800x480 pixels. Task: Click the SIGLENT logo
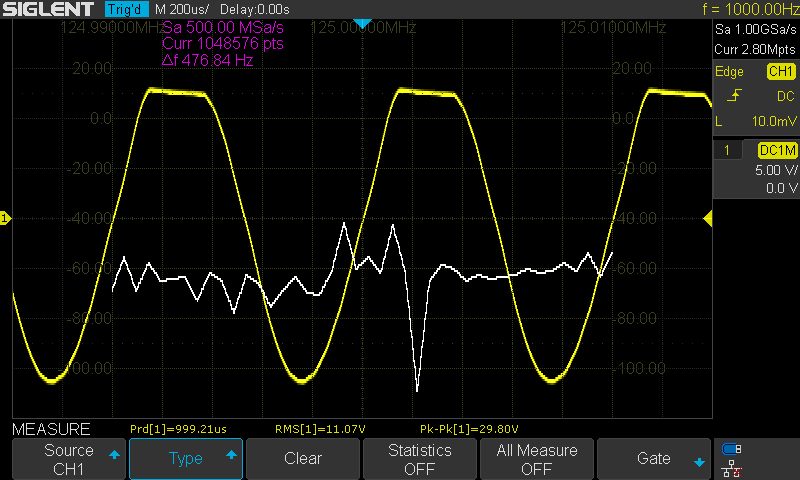(49, 10)
